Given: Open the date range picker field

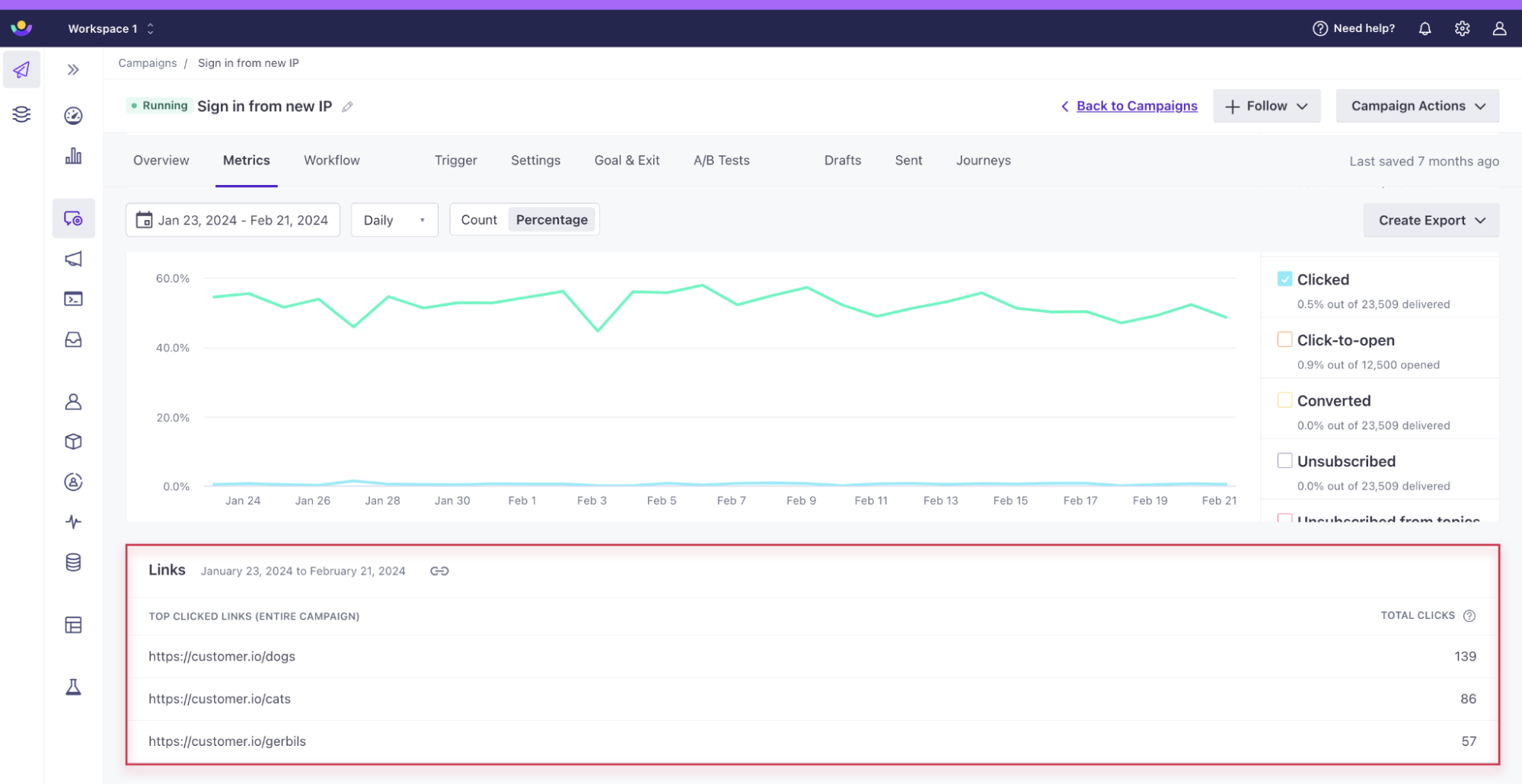Looking at the screenshot, I should click(233, 220).
